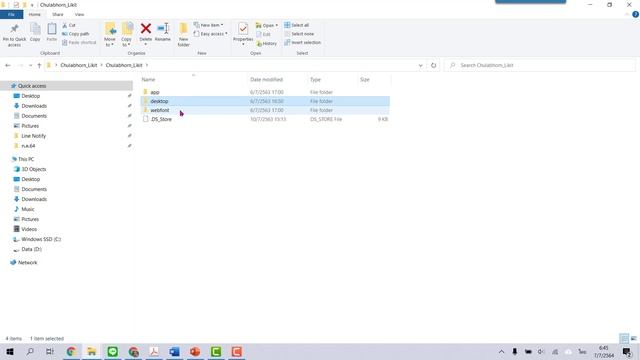
Task: Open the recent locations dropdown arrow
Action: coord(30,65)
